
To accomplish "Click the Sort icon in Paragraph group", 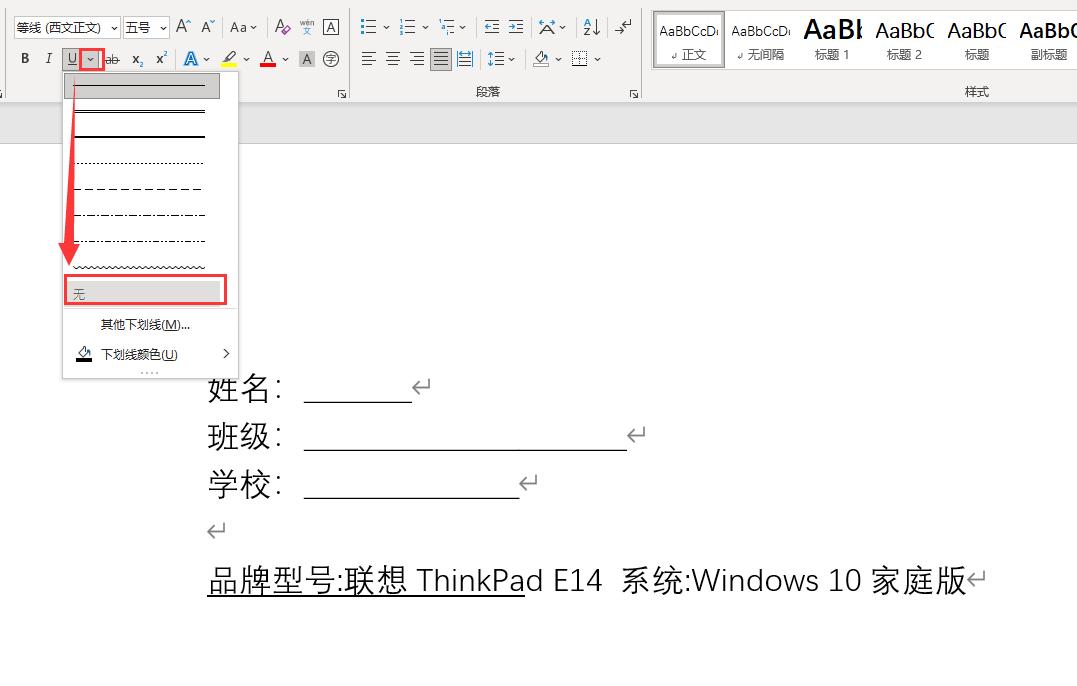I will [x=590, y=27].
